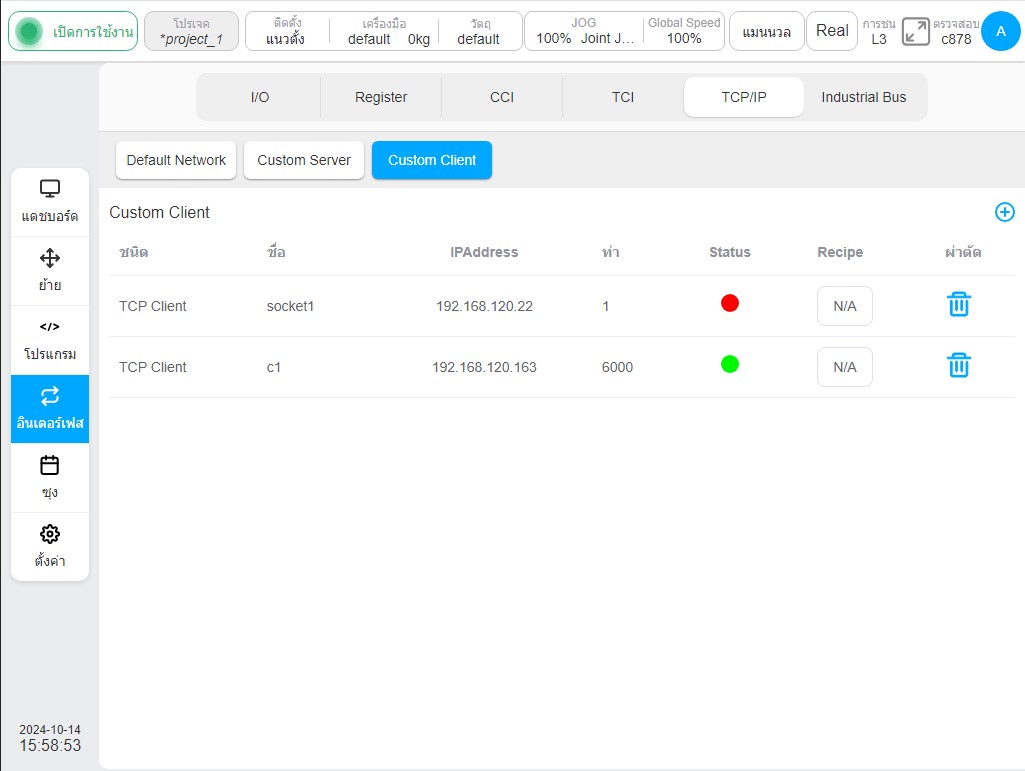The width and height of the screenshot is (1025, 771).
Task: Open the วัตถุ default payload setting
Action: point(479,31)
